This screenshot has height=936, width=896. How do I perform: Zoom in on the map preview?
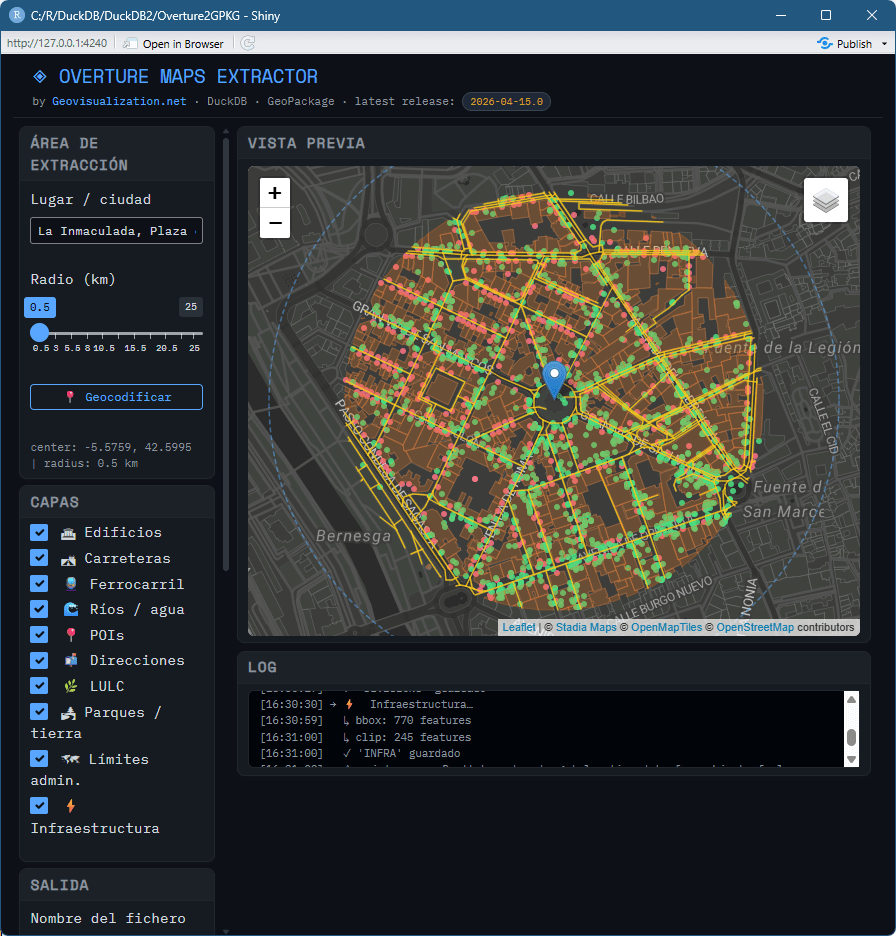pyautogui.click(x=275, y=193)
